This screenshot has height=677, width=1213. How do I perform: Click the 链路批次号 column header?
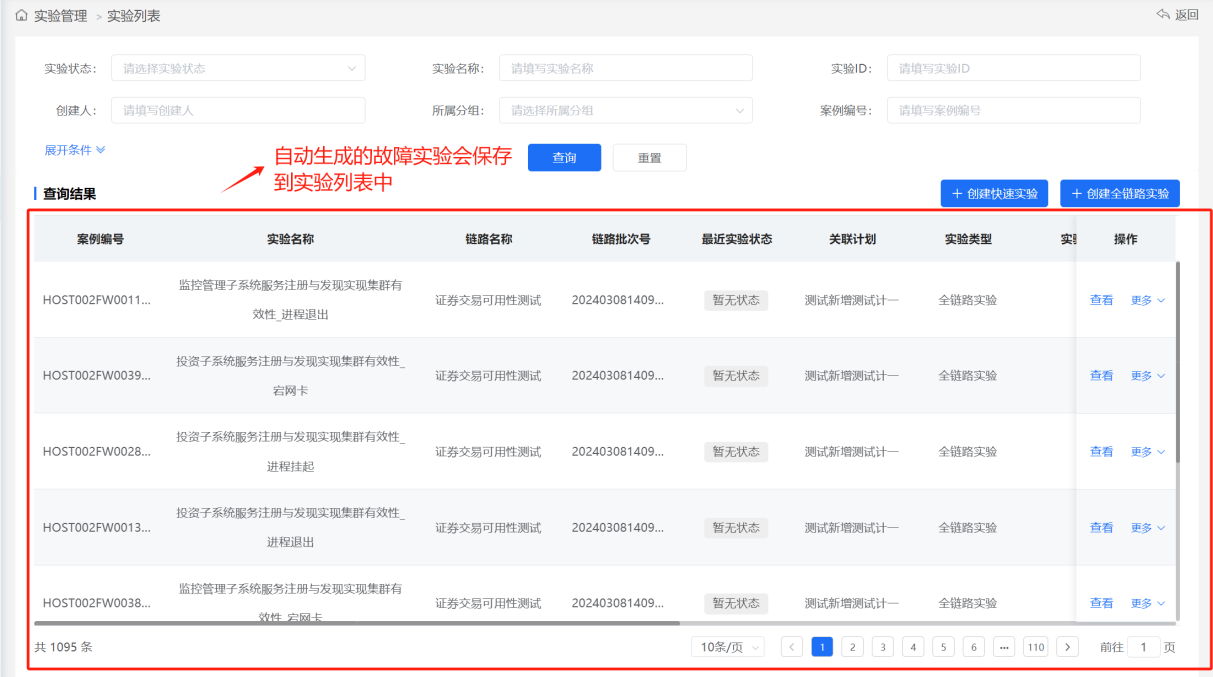click(620, 239)
